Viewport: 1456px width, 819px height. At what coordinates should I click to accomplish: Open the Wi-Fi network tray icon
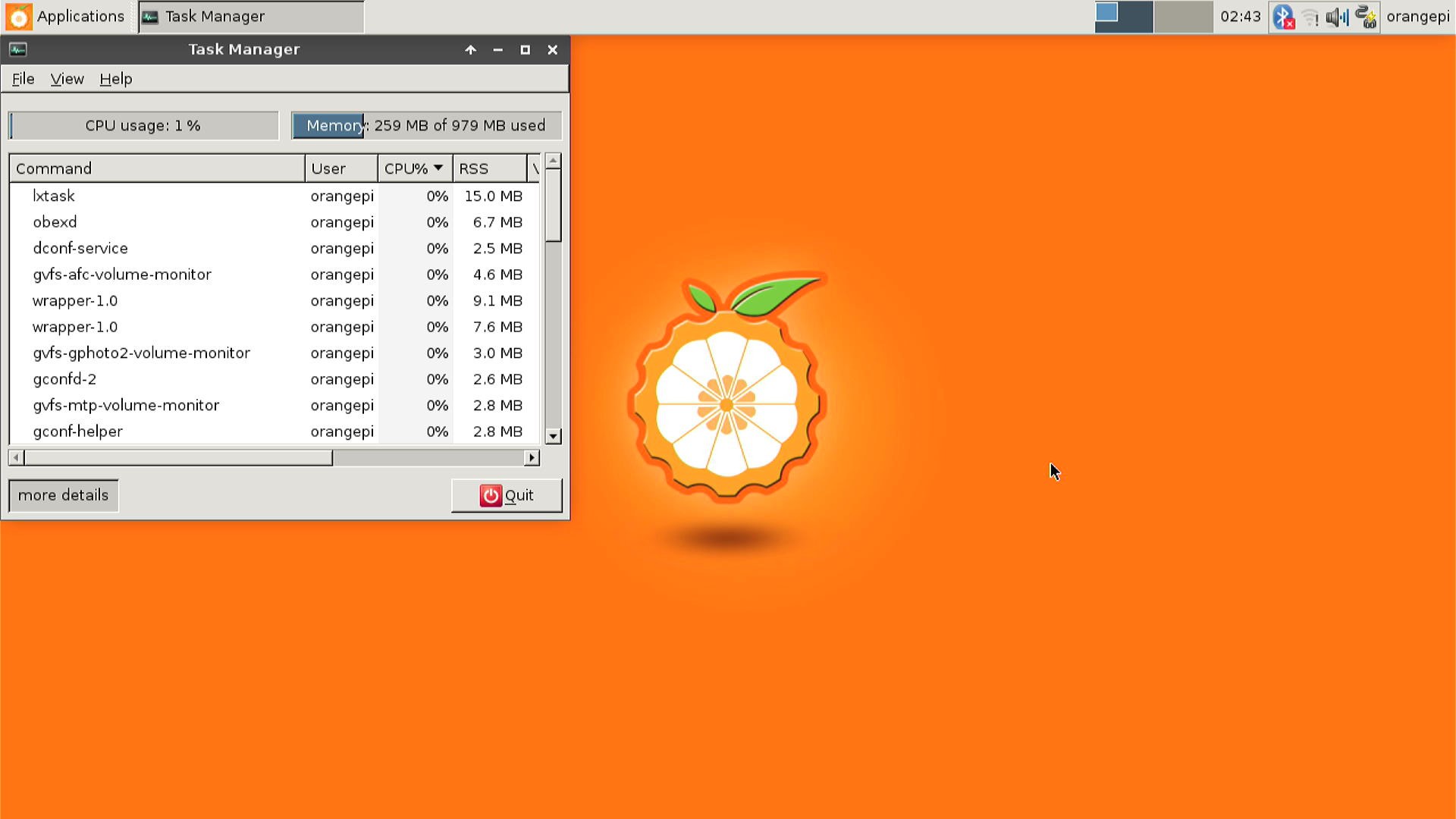pos(1310,17)
